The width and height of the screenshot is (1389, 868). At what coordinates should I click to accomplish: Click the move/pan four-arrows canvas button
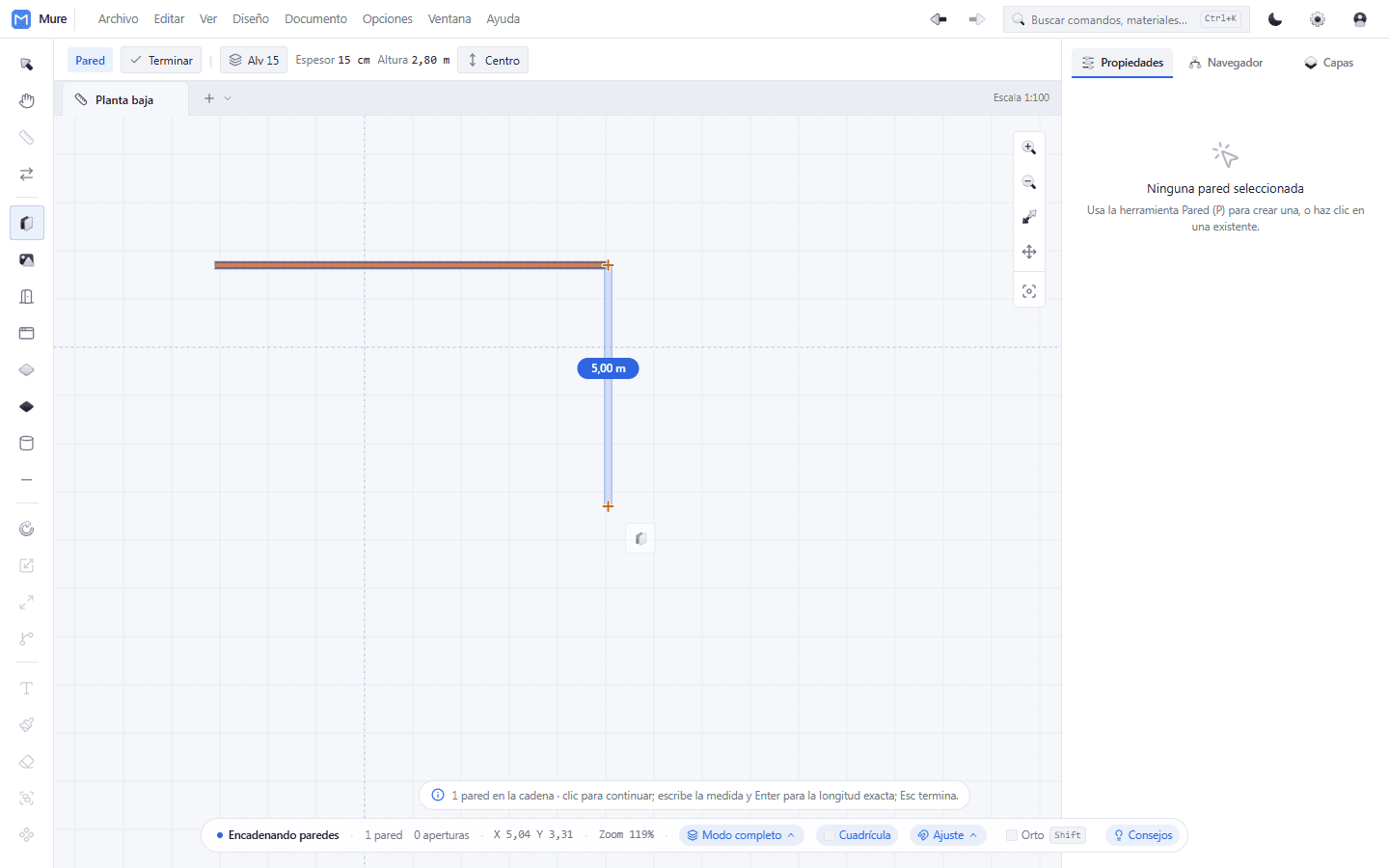click(1029, 252)
